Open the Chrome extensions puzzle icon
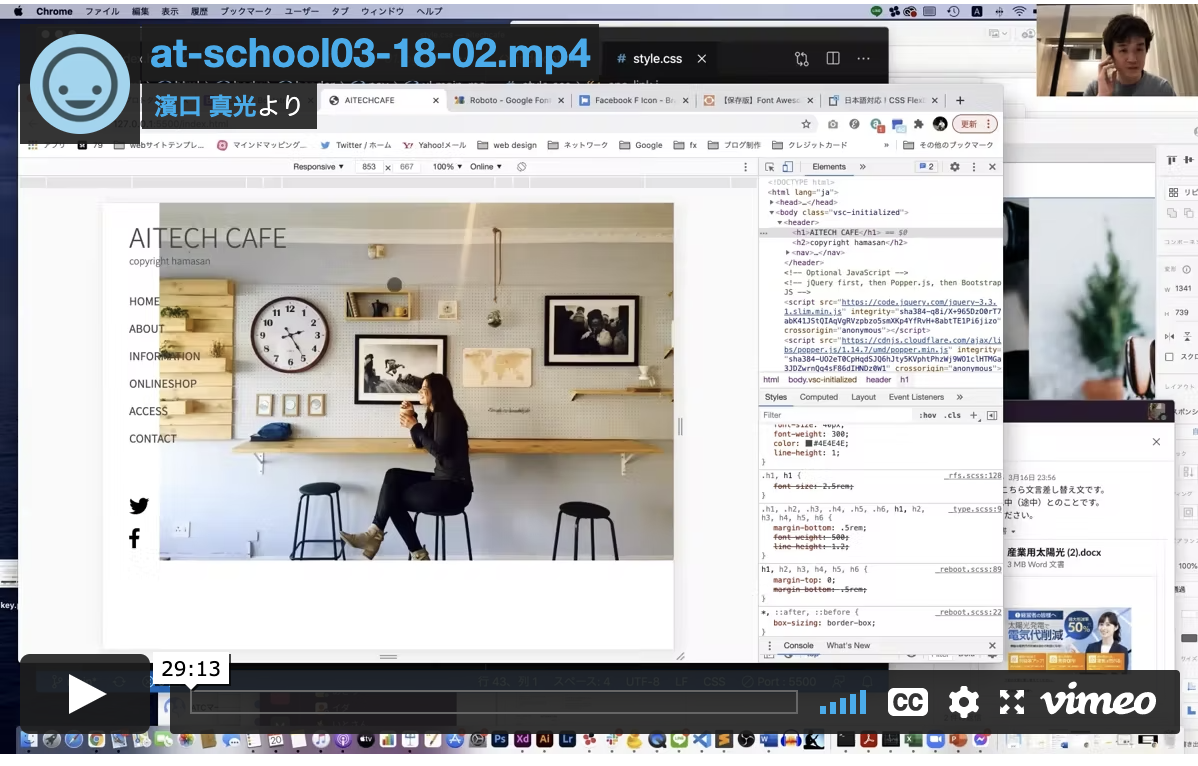This screenshot has height=766, width=1198. (x=919, y=124)
